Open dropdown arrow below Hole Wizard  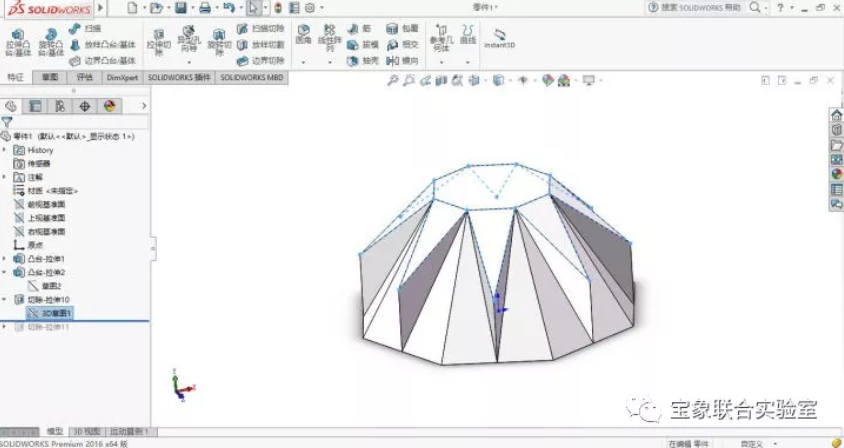pyautogui.click(x=188, y=63)
